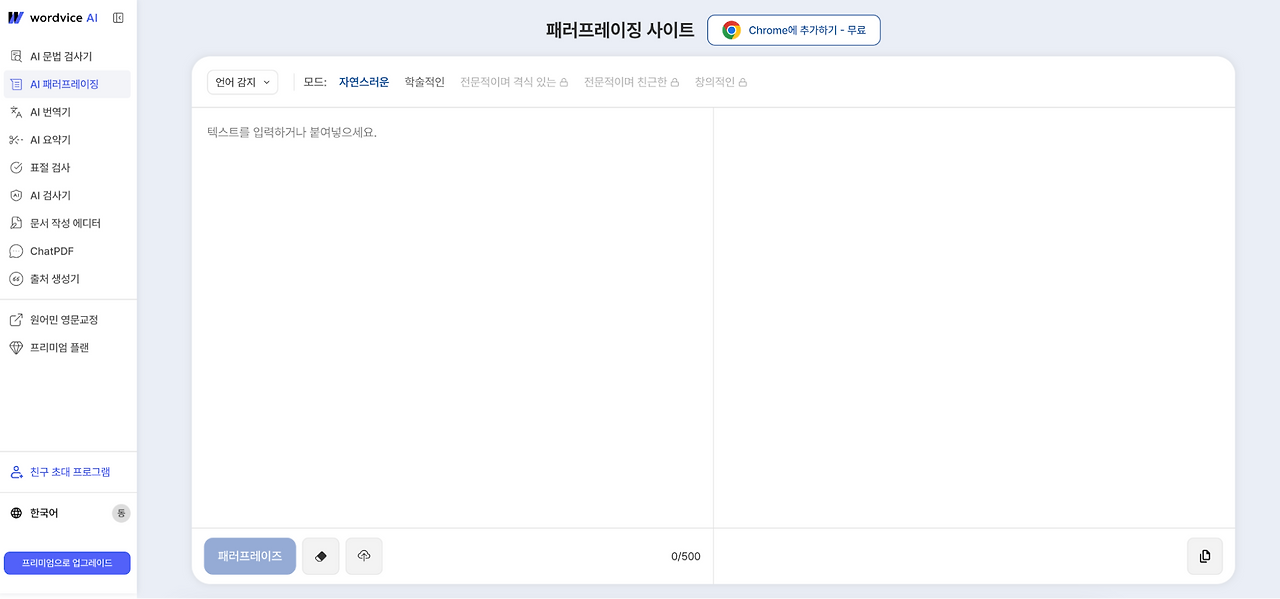1280x599 pixels.
Task: Open AI 요약기 menu item
Action: (x=66, y=140)
